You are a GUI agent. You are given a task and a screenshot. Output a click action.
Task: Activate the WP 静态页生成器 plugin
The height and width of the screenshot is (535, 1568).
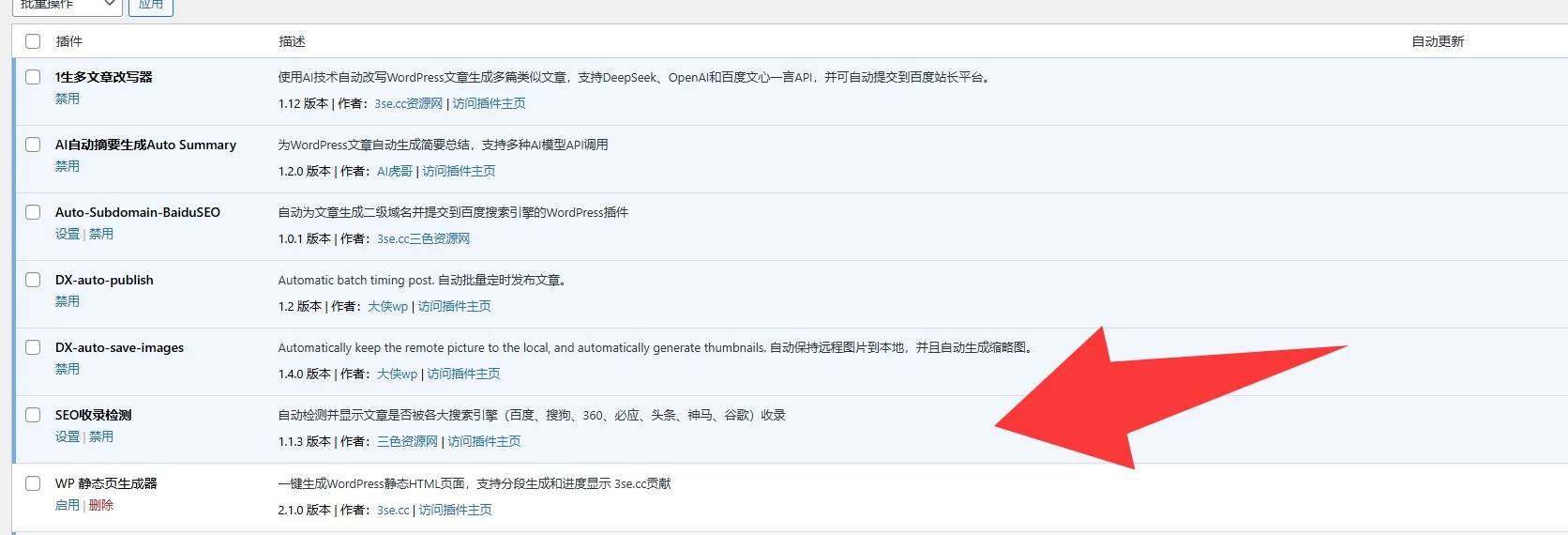pyautogui.click(x=68, y=505)
